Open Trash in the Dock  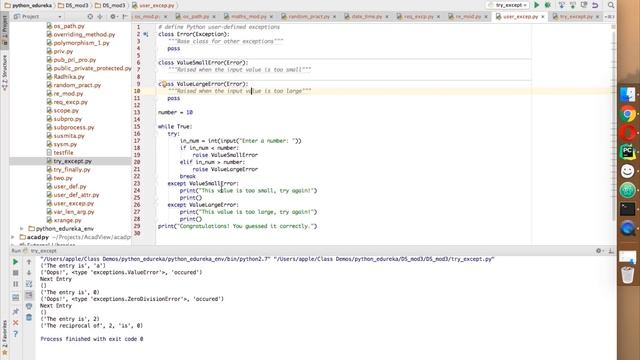tap(628, 274)
